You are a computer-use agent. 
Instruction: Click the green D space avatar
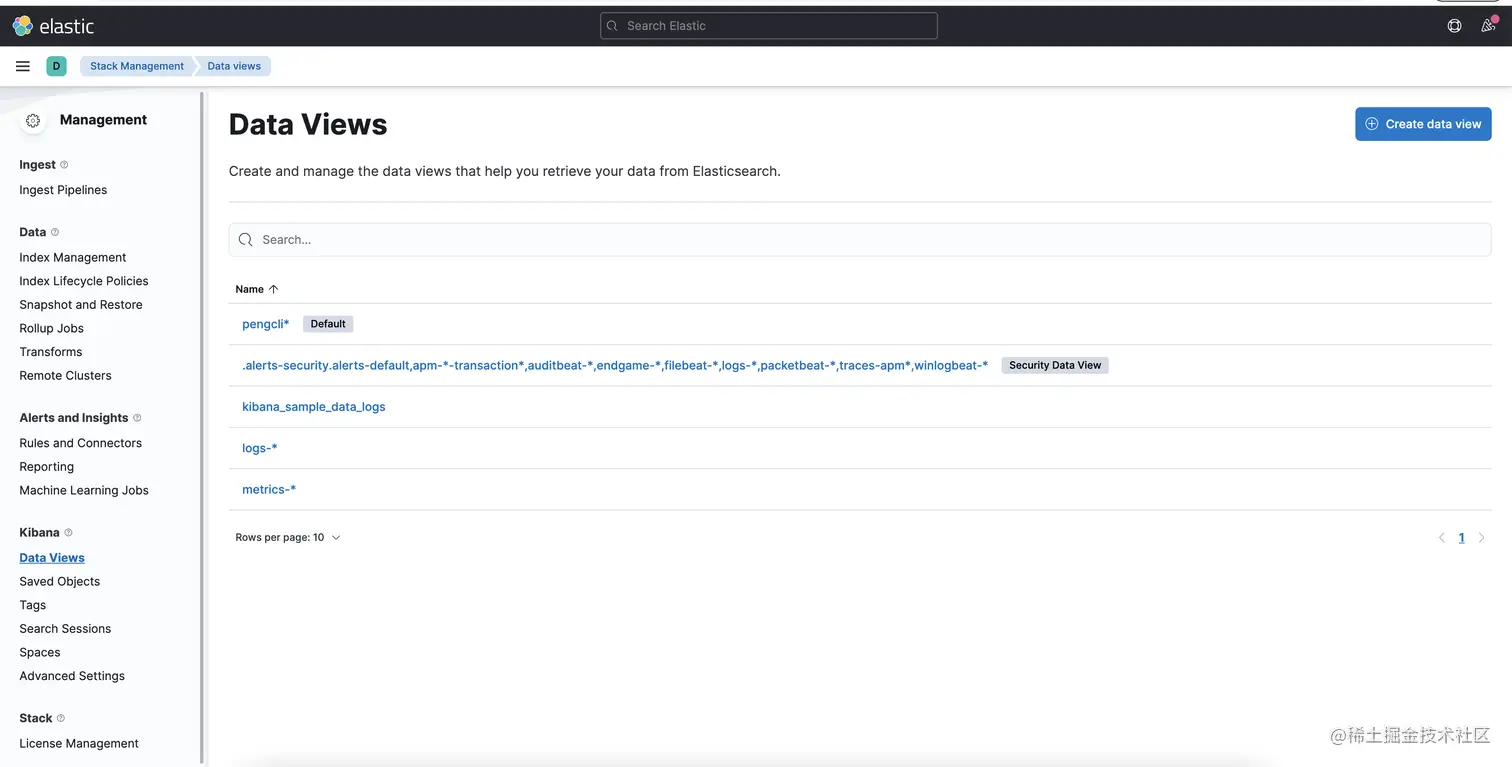(x=56, y=66)
